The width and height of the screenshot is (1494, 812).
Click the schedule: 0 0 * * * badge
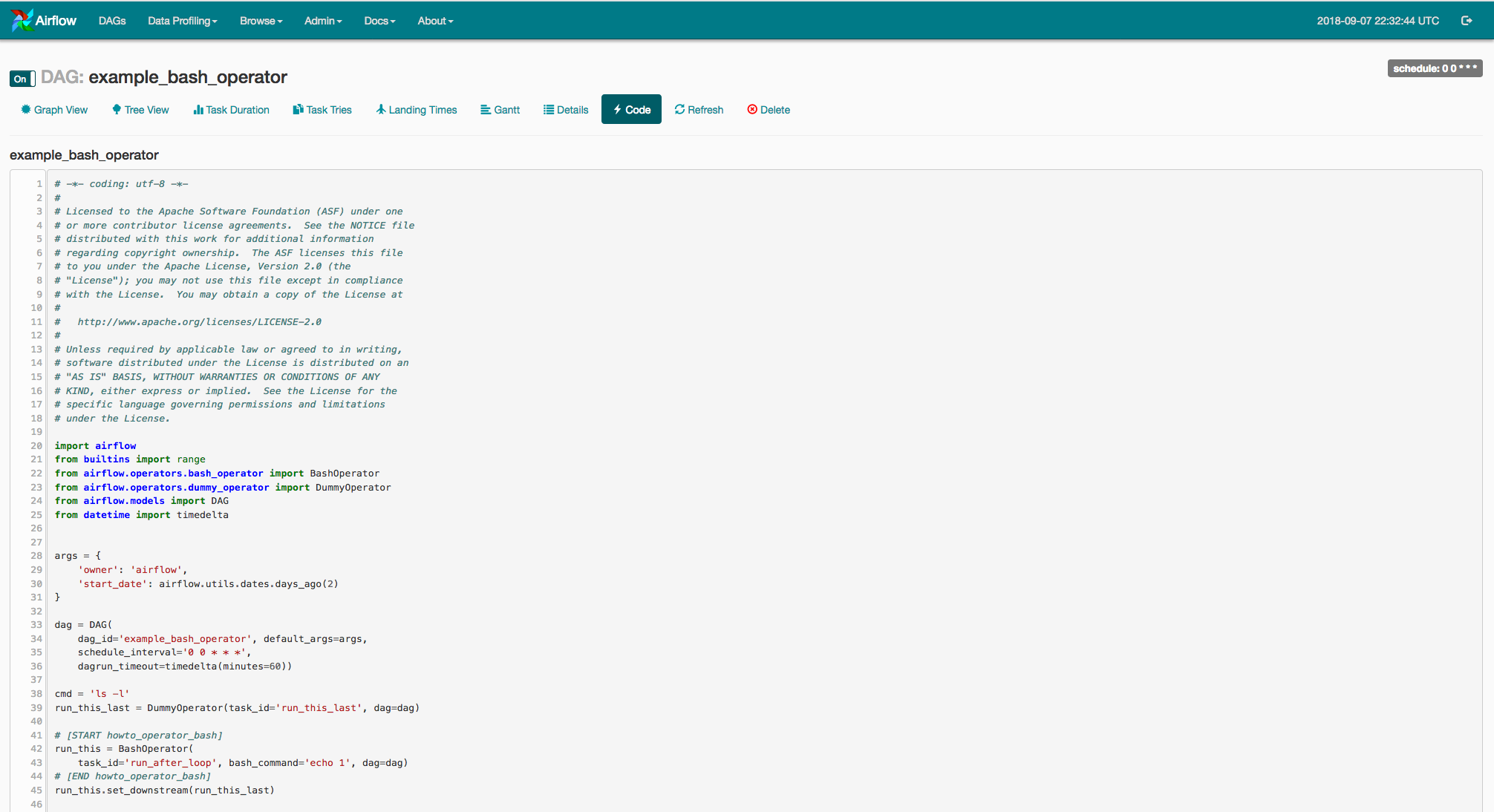pos(1435,68)
